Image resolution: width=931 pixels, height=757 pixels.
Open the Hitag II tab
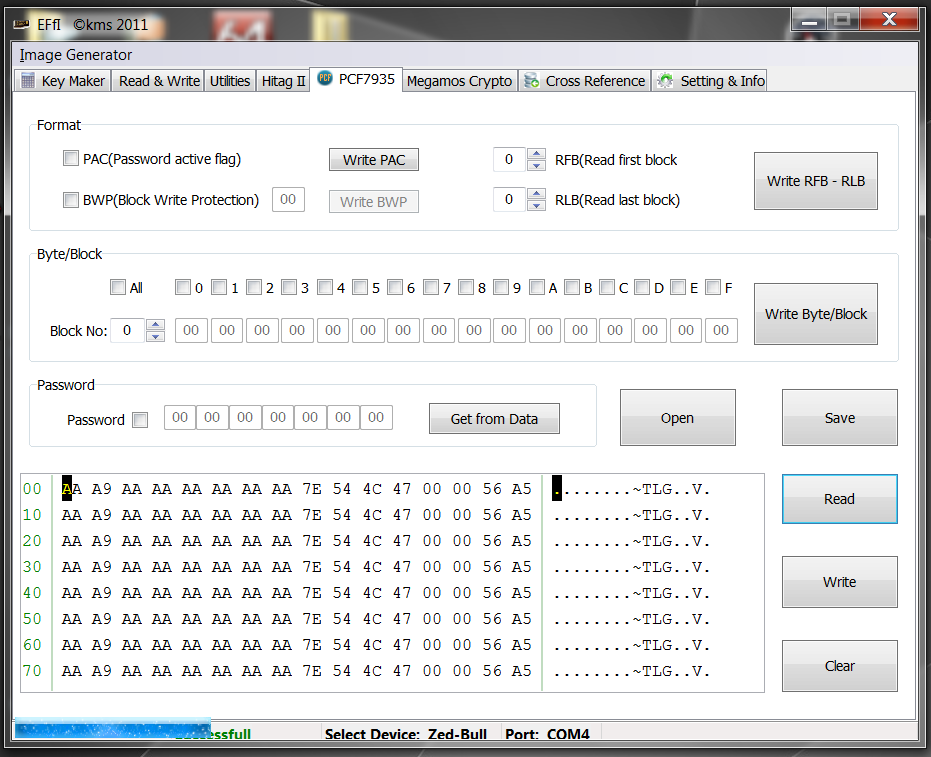point(283,81)
